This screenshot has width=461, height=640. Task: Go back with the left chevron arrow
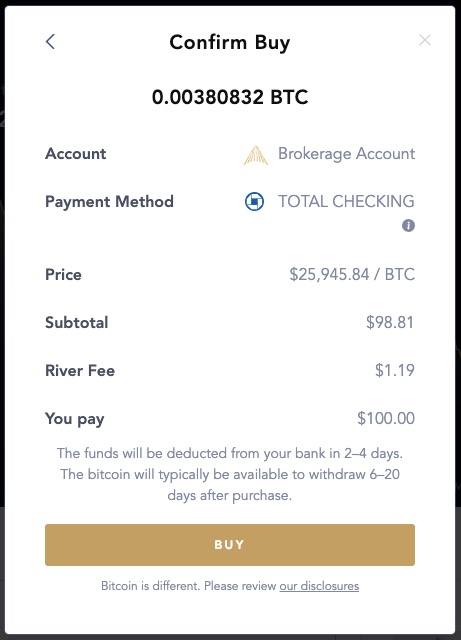point(50,41)
